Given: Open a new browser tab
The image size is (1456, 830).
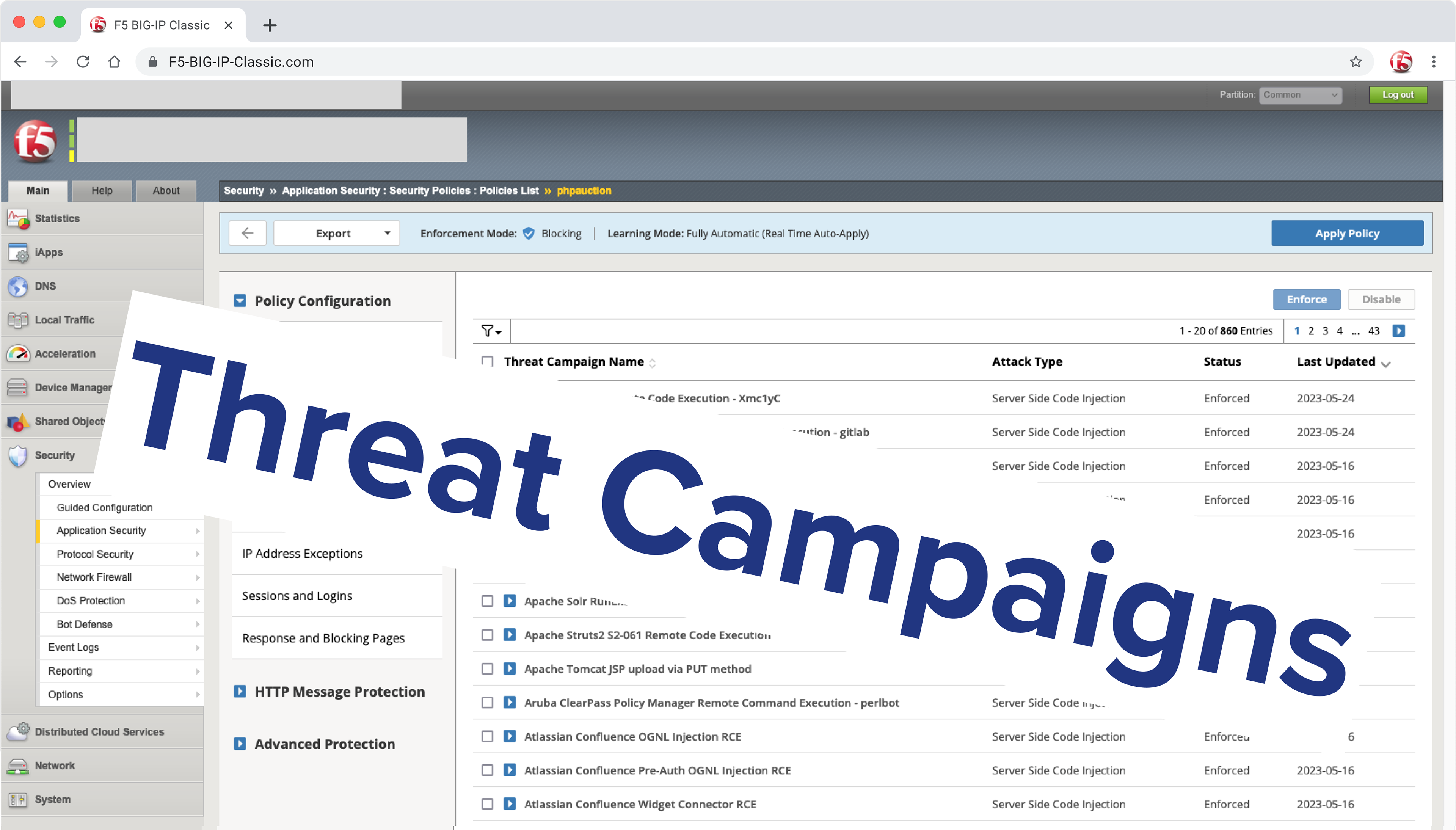Looking at the screenshot, I should coord(270,25).
